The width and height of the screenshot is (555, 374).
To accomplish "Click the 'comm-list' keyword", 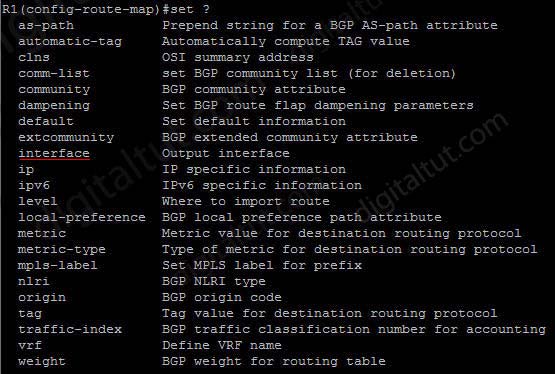I will [x=54, y=73].
